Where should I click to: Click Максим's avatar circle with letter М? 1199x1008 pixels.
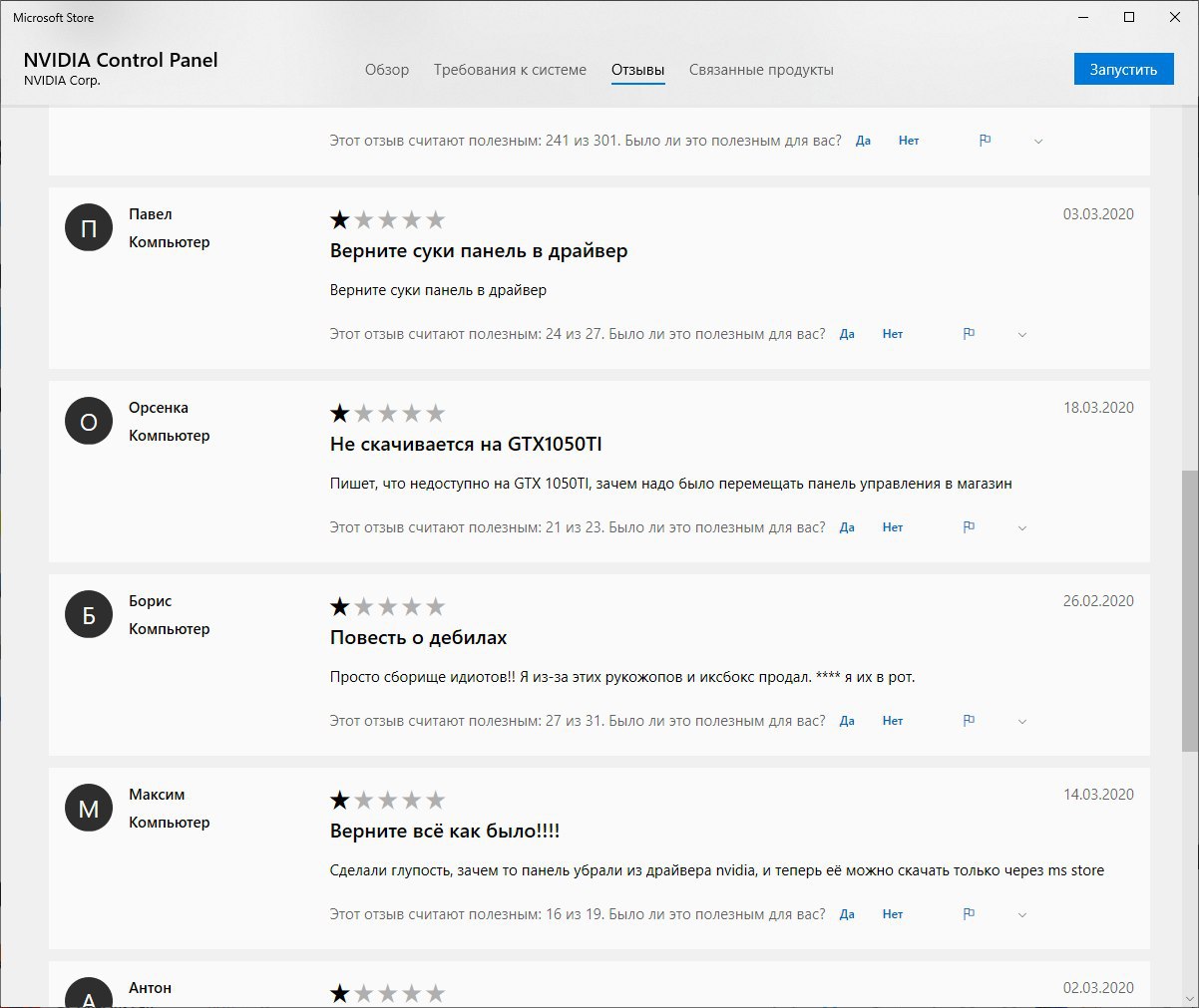89,809
